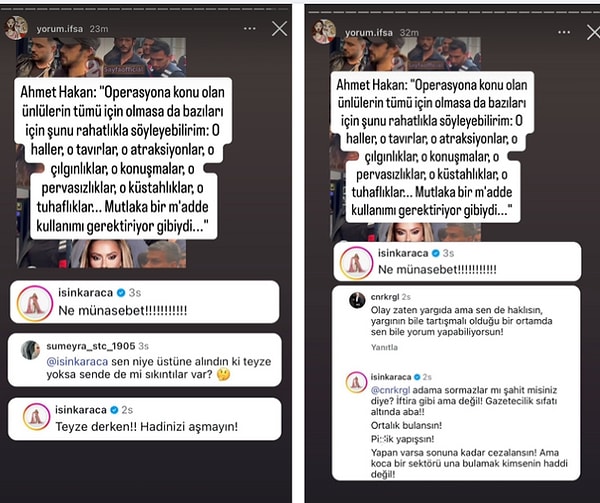Click Yanıtla under cnrkrgl's comment
The width and height of the screenshot is (600, 503).
point(384,347)
